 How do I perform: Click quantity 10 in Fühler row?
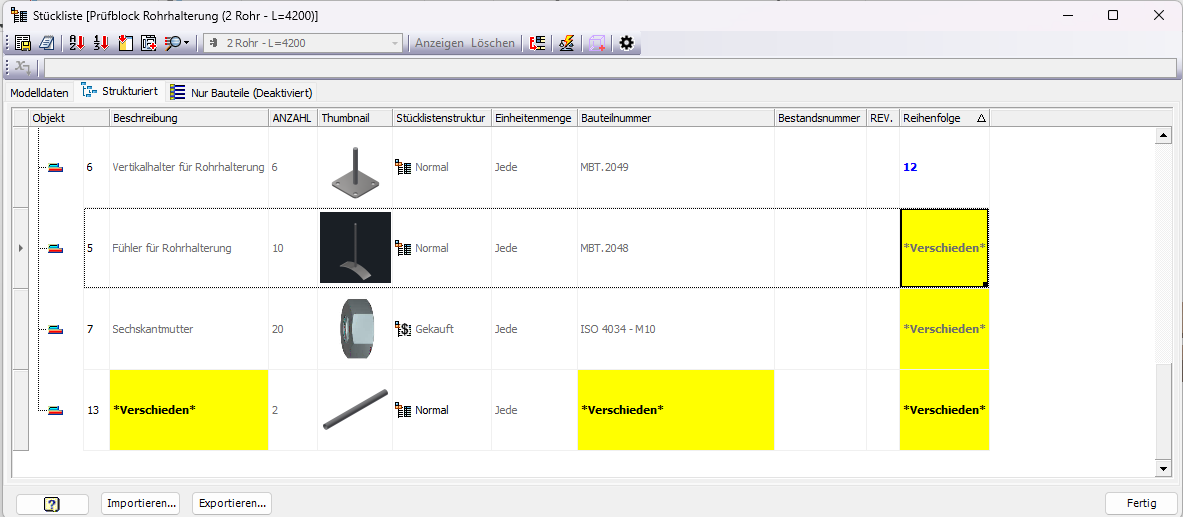pos(278,248)
